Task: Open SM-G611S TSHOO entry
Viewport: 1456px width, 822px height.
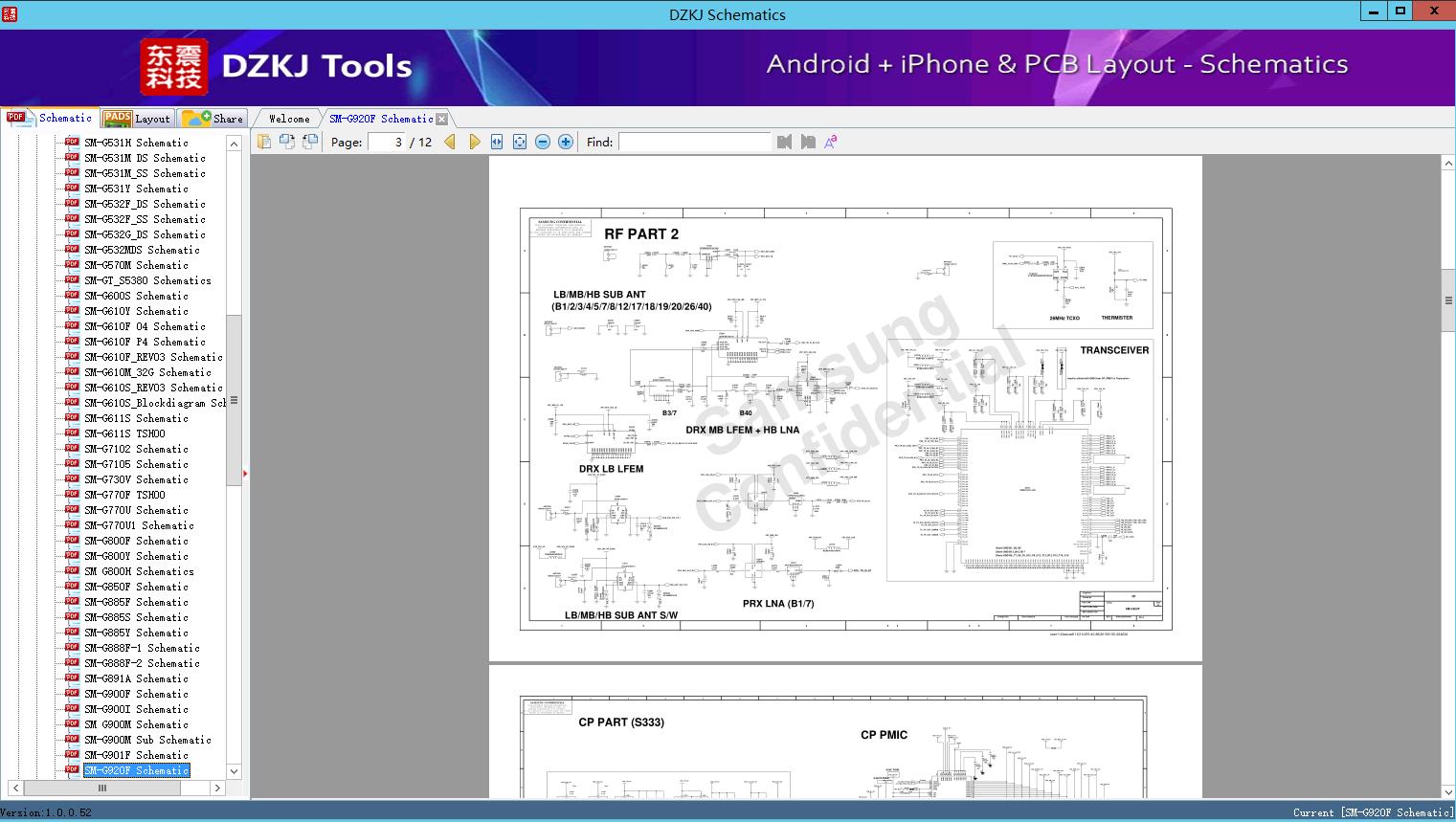Action: point(124,433)
